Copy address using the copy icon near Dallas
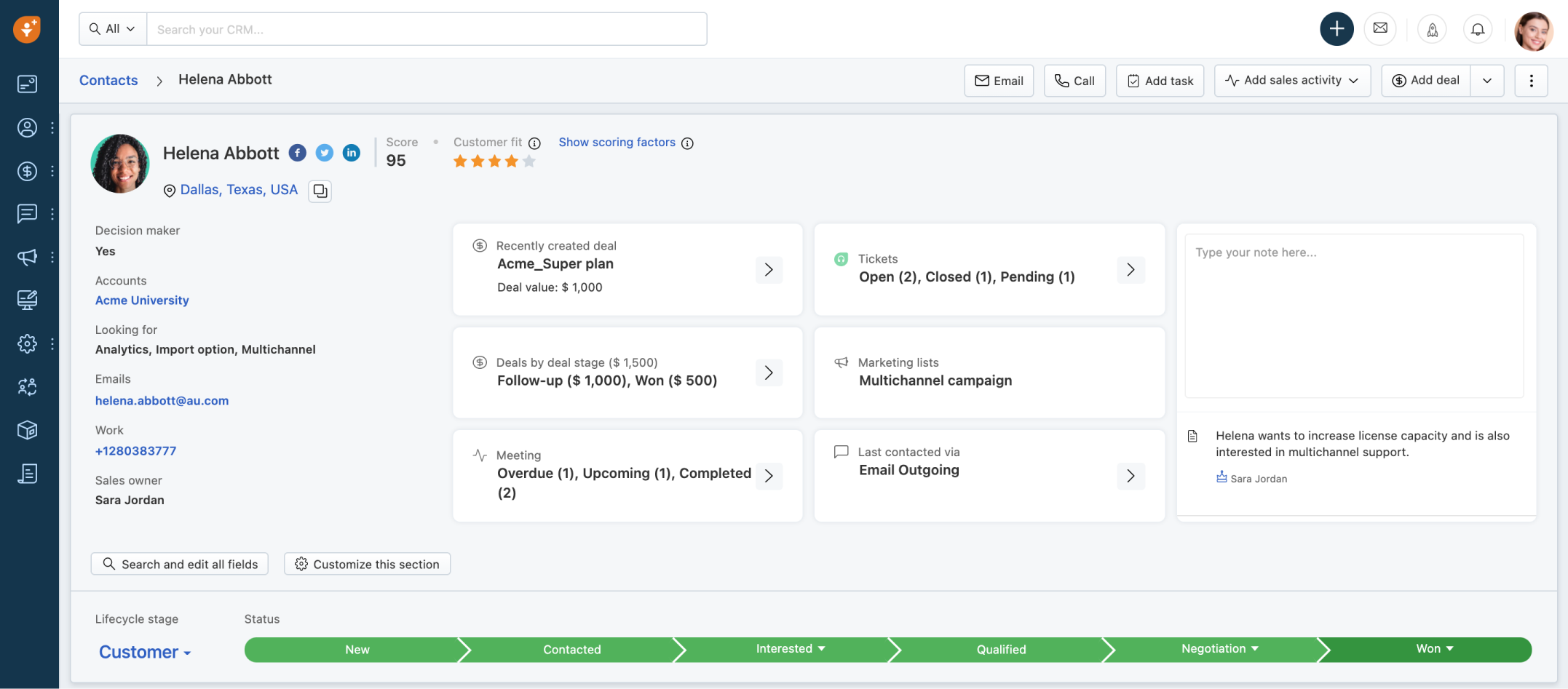Image resolution: width=1568 pixels, height=689 pixels. pos(320,191)
